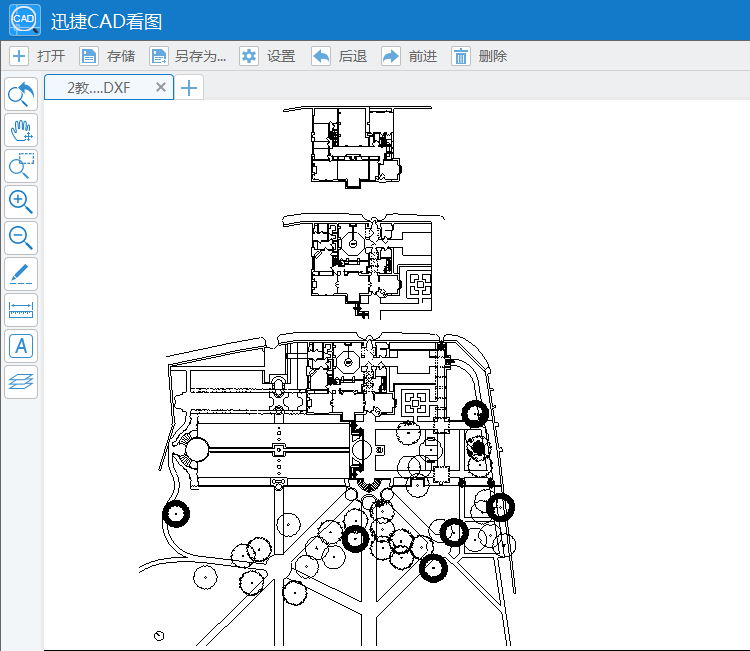
Task: Click the zoom in magnifier
Action: pyautogui.click(x=21, y=201)
